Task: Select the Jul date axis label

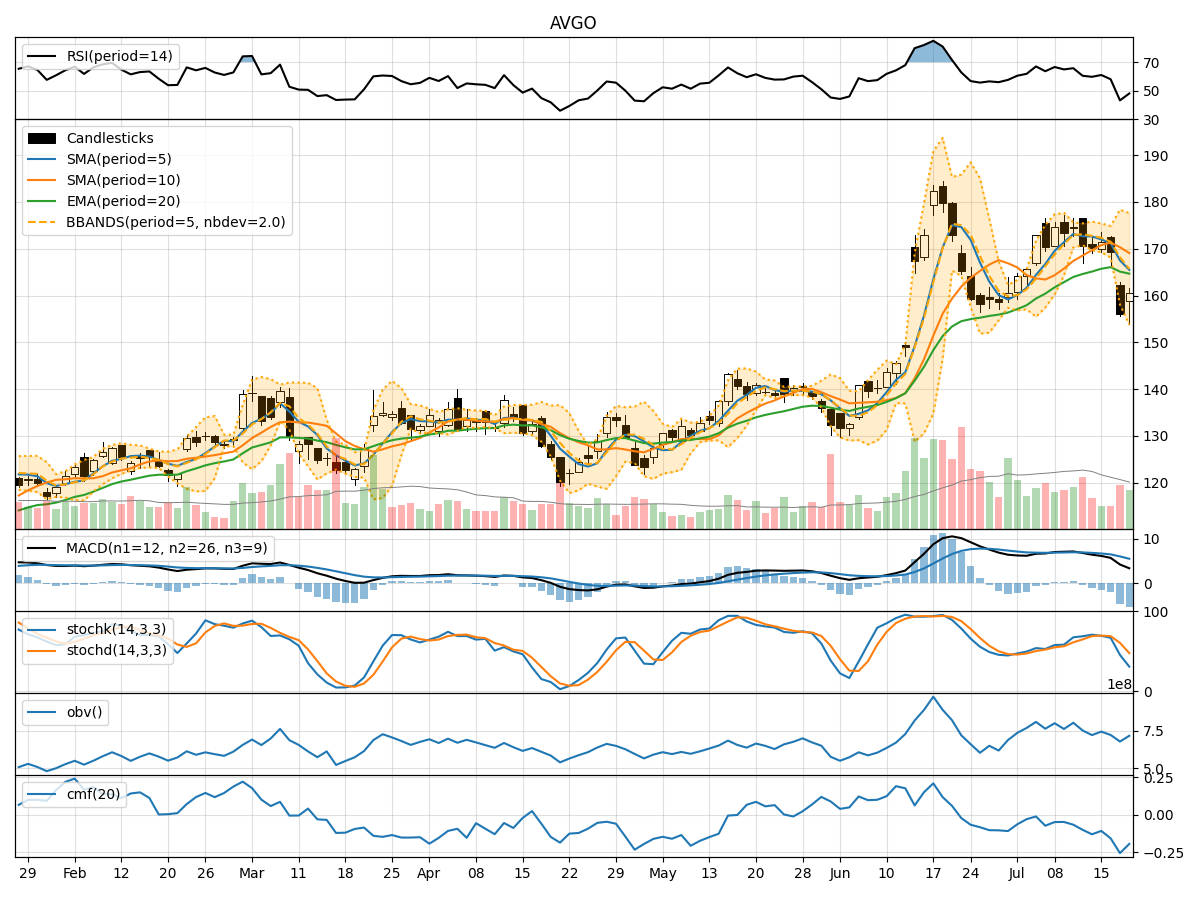Action: [1016, 872]
